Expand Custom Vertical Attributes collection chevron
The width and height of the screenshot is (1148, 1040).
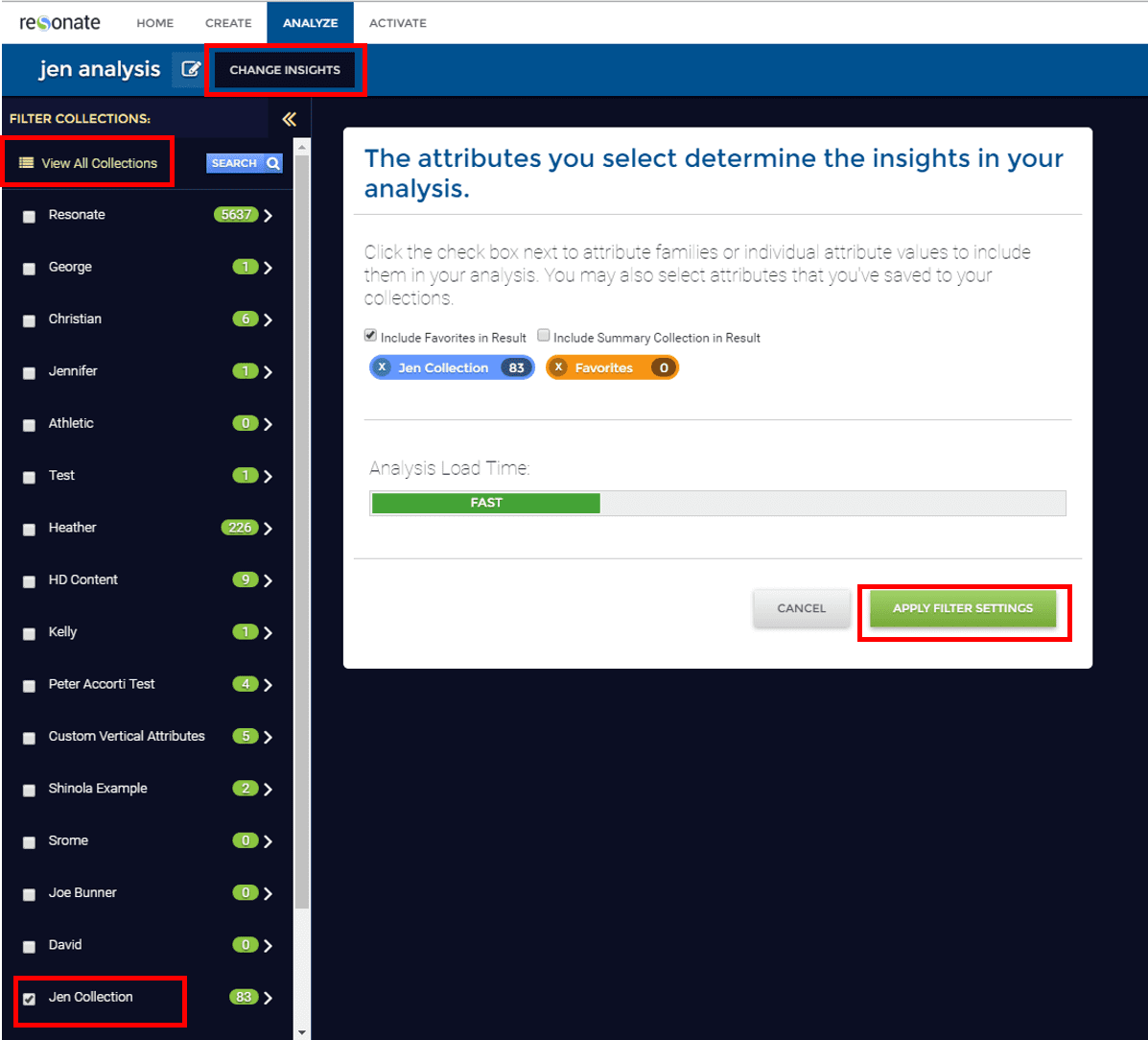(269, 737)
